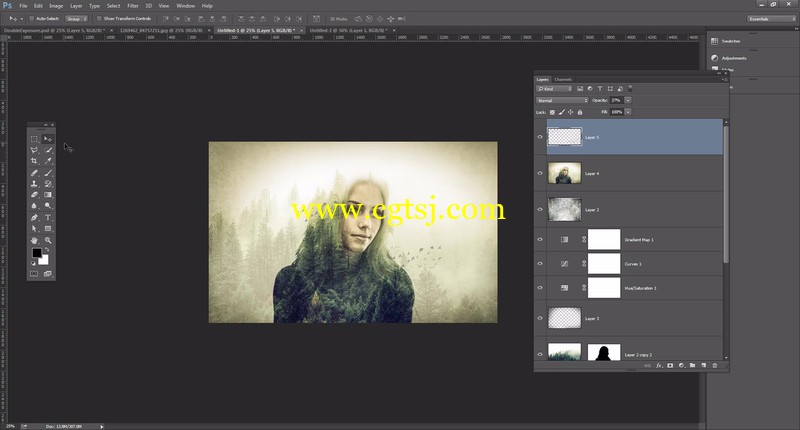The image size is (800, 430).
Task: Open the Layers panel flyout menu
Action: pos(724,80)
